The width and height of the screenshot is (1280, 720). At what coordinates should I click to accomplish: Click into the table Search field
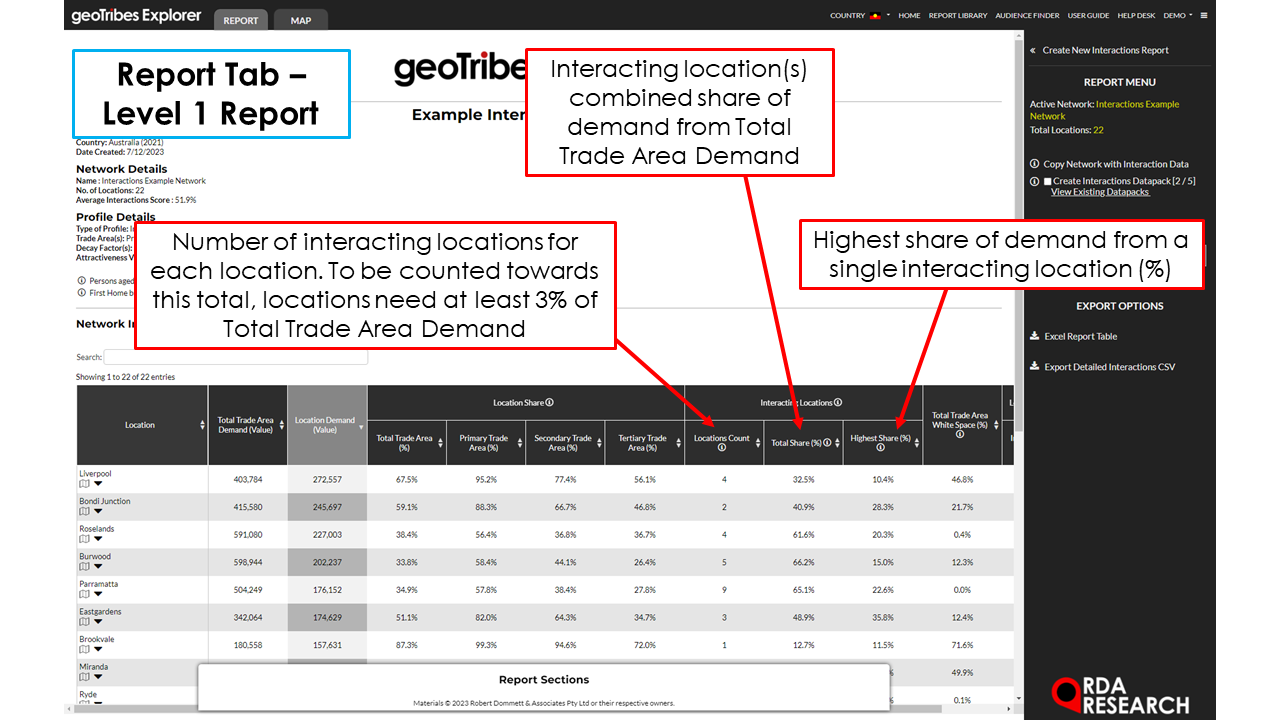(235, 357)
